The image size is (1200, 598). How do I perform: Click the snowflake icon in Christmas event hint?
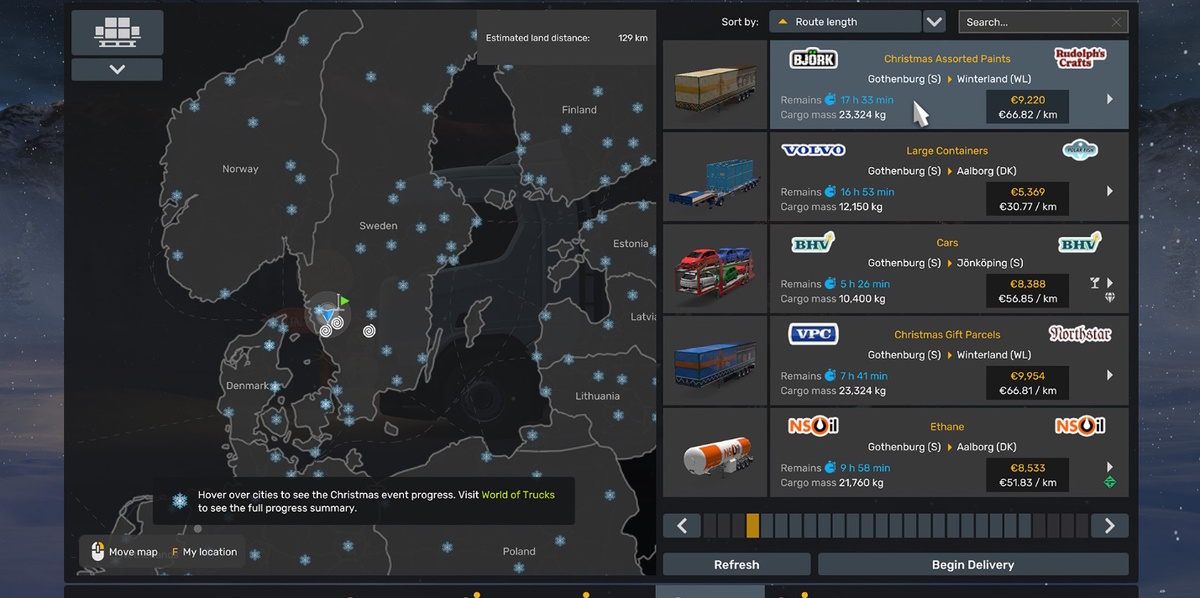180,501
